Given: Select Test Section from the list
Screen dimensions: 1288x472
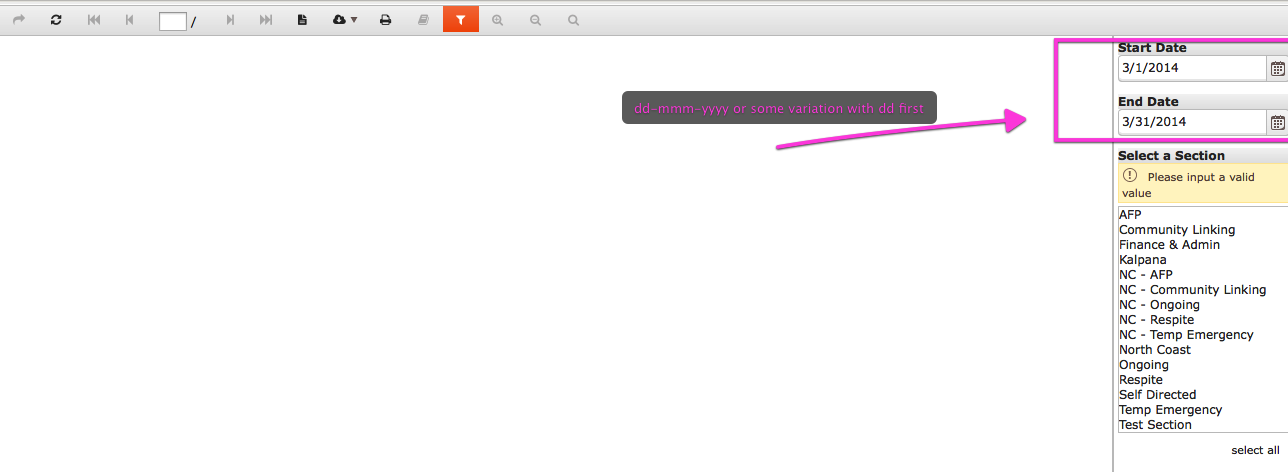Looking at the screenshot, I should (1155, 425).
